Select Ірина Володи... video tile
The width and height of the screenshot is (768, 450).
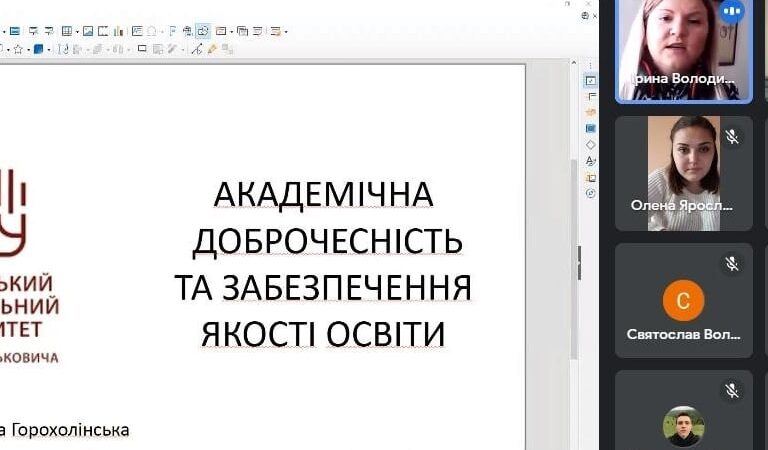coord(684,50)
